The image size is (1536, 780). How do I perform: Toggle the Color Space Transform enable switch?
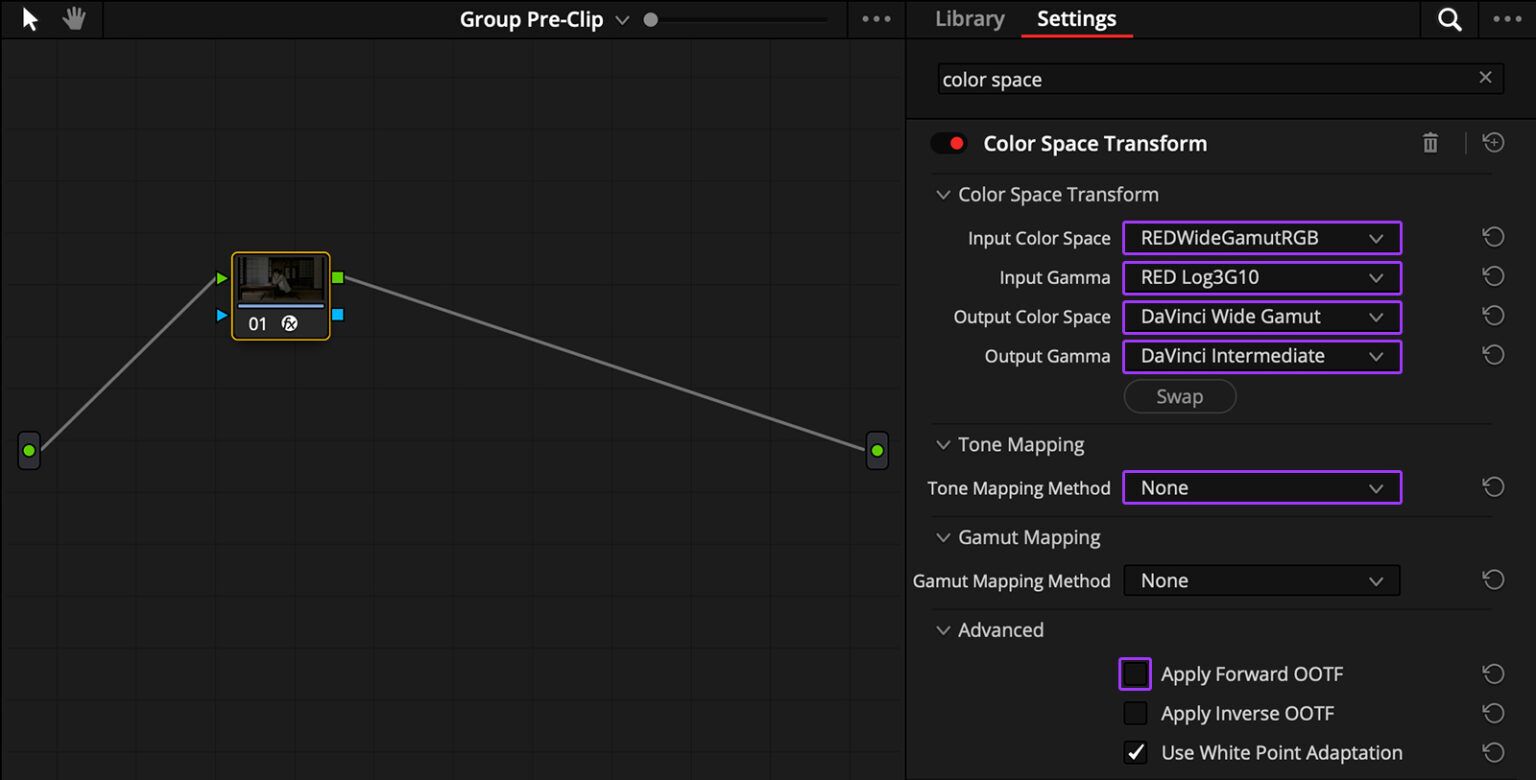point(948,143)
